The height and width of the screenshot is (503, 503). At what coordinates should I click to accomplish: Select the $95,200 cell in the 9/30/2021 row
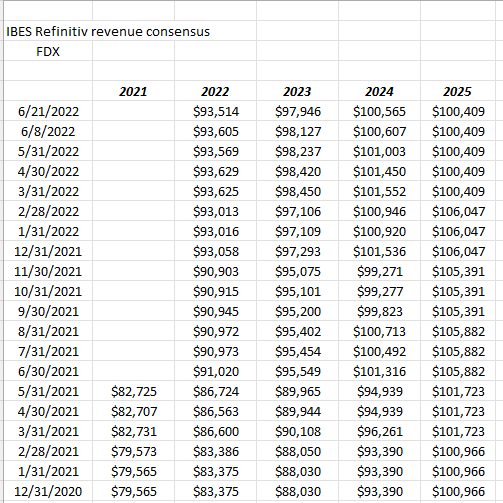[298, 311]
